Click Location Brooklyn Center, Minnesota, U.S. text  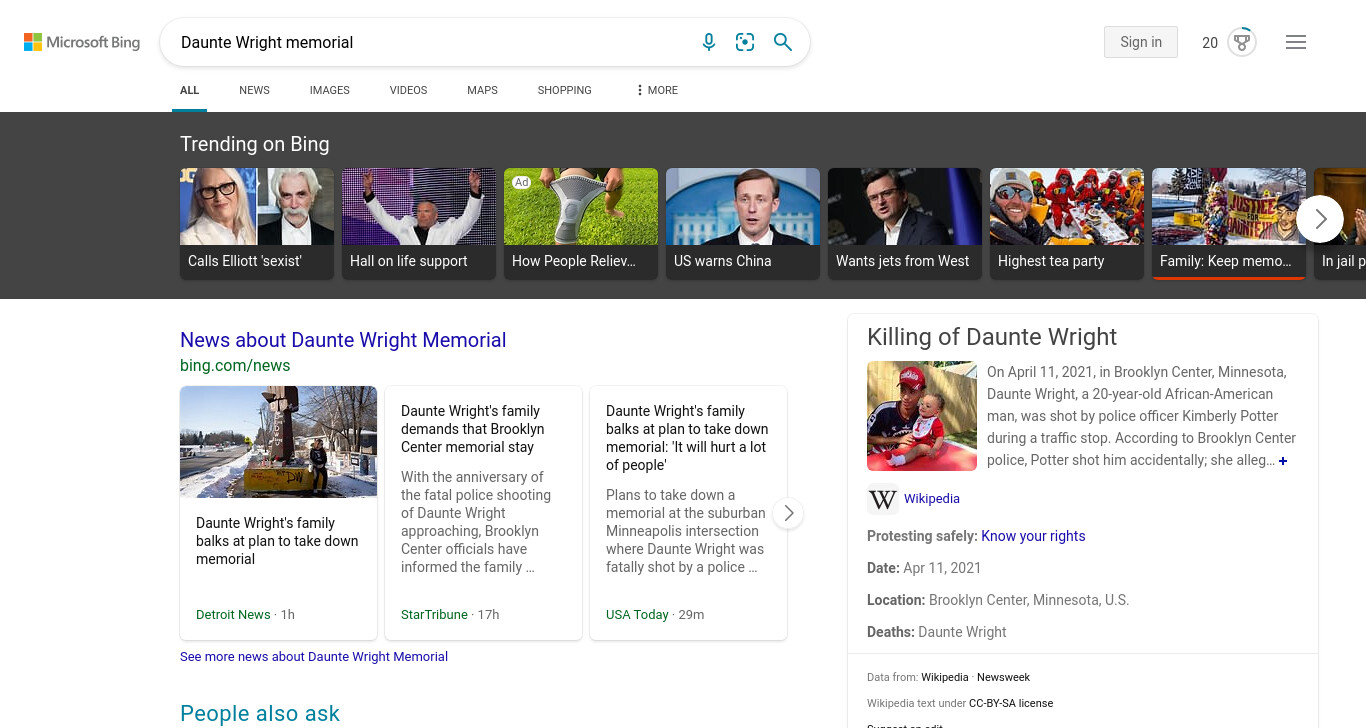click(x=998, y=600)
